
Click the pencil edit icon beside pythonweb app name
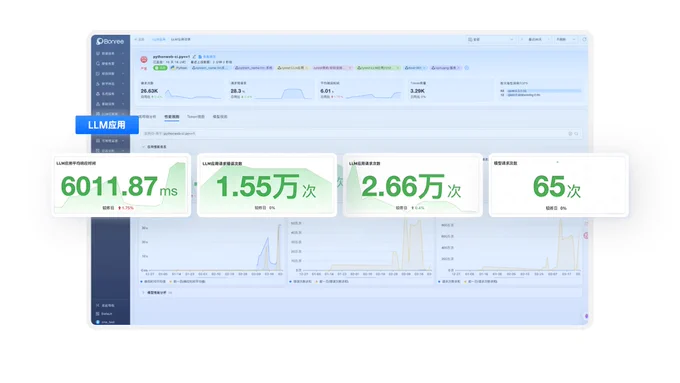tap(194, 57)
